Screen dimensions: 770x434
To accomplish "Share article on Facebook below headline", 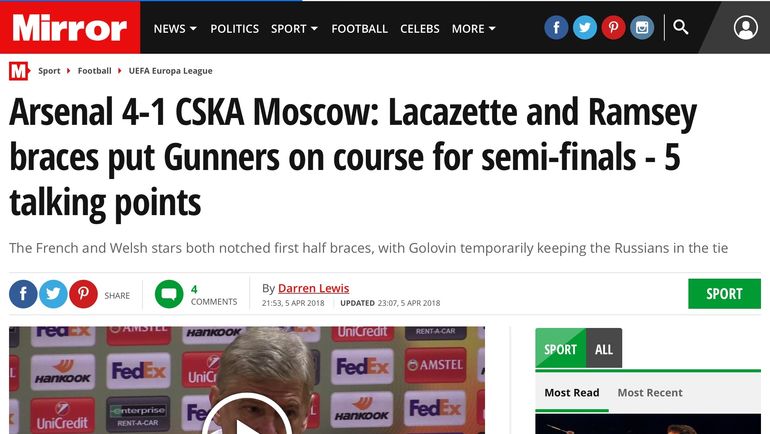I will pos(23,294).
